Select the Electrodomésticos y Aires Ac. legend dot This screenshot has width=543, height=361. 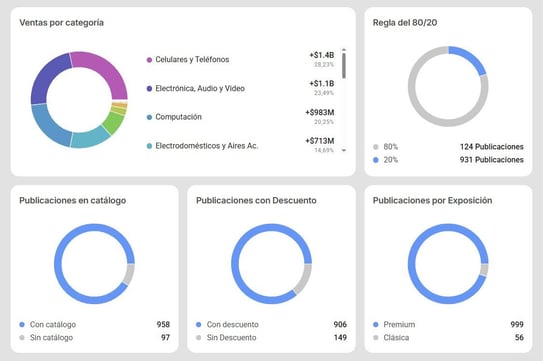click(149, 146)
